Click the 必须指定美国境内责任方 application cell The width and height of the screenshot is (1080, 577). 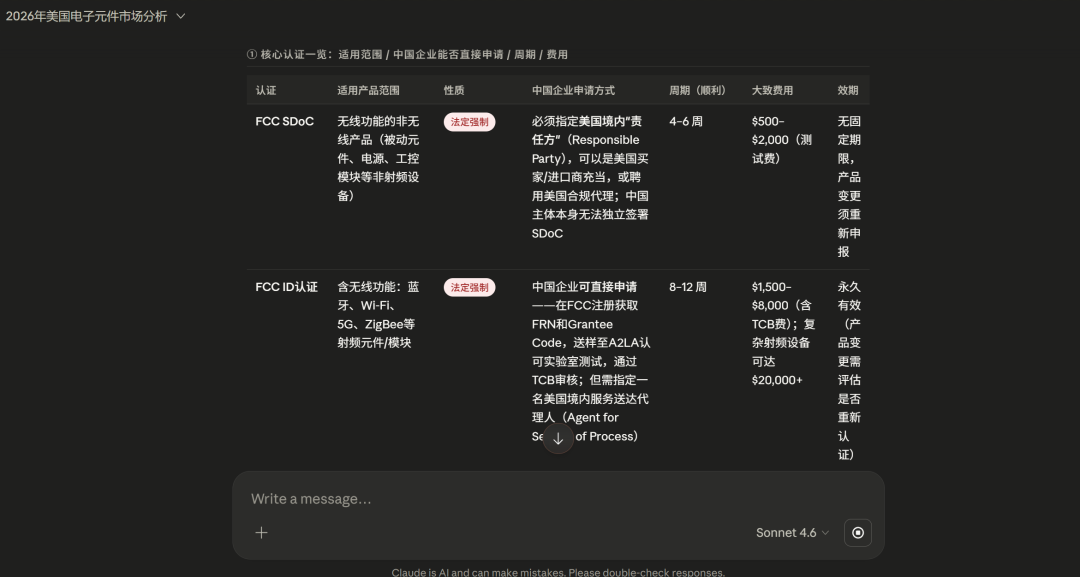(590, 177)
